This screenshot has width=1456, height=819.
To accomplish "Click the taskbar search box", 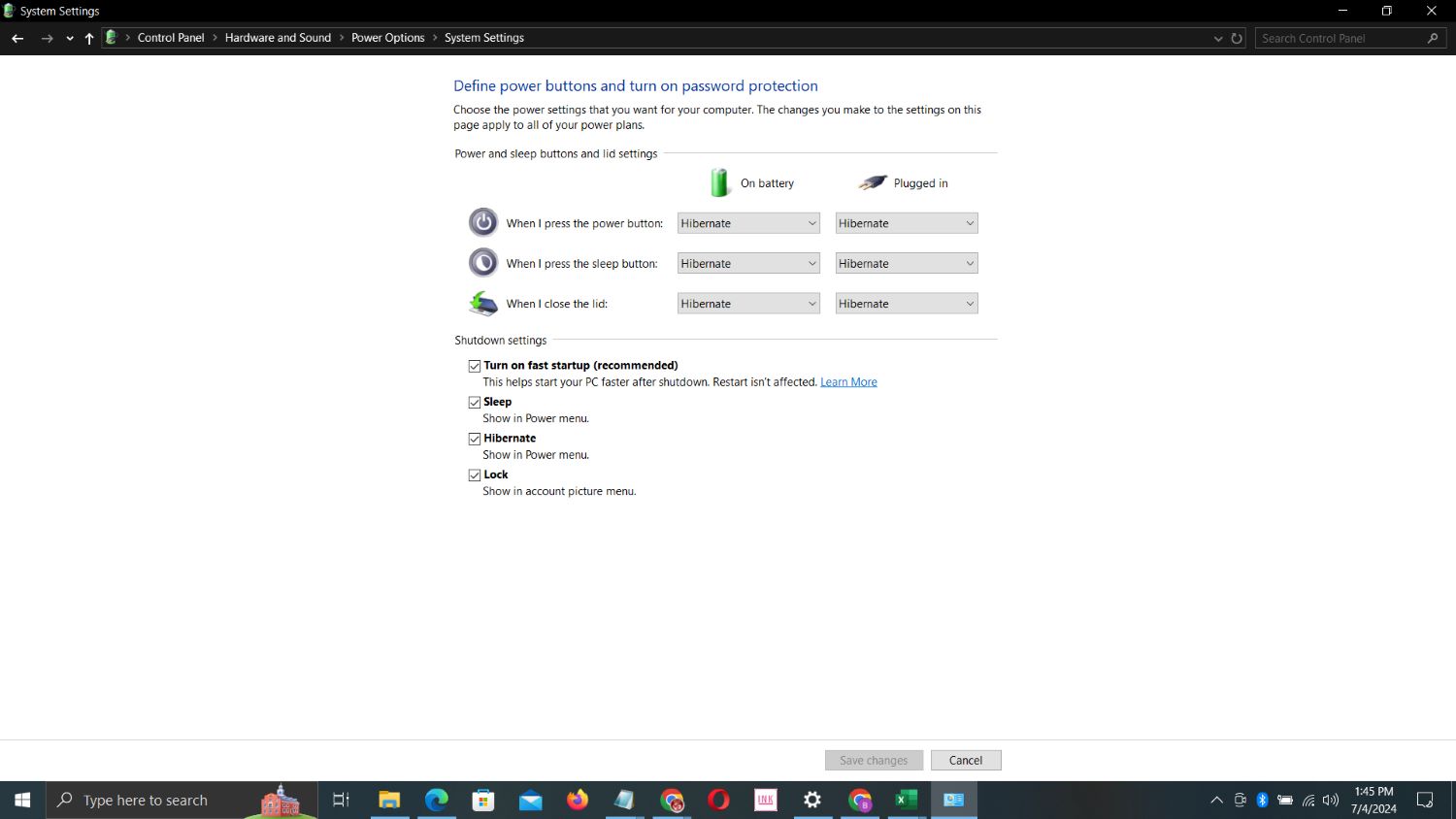I will click(x=182, y=800).
